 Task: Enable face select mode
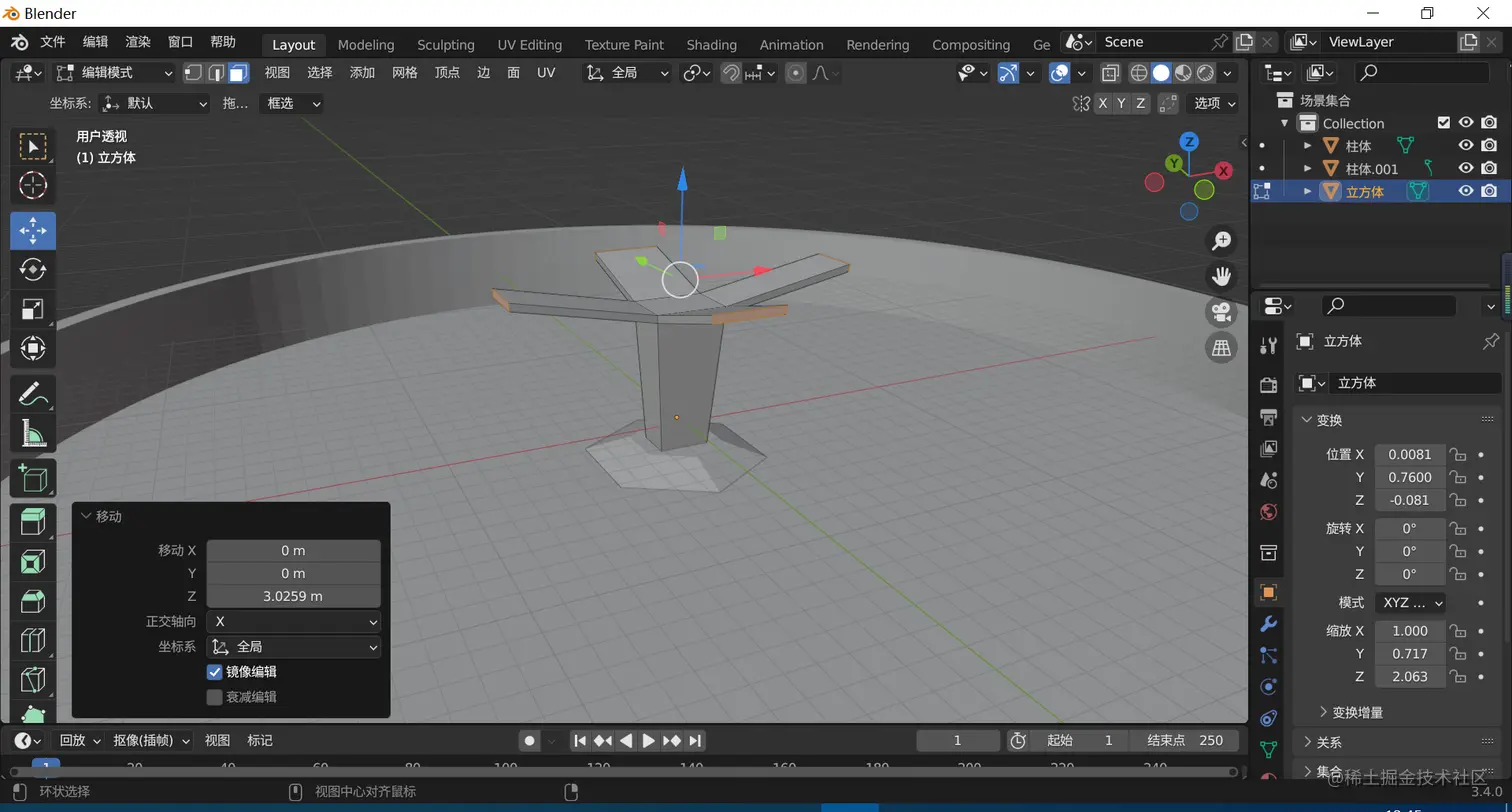click(x=238, y=73)
